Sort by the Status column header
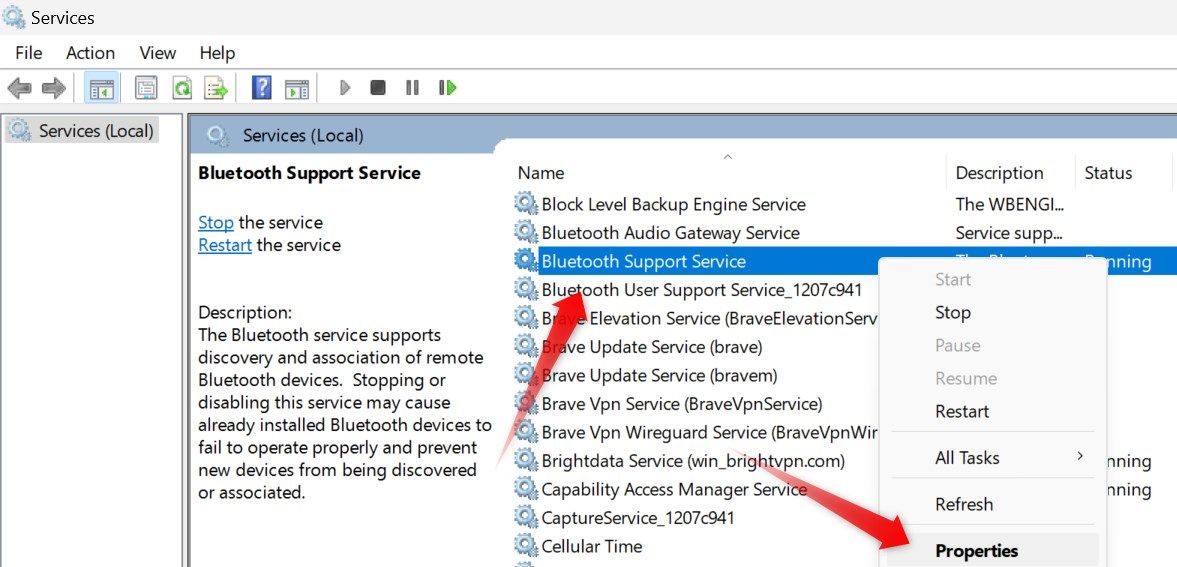Image resolution: width=1177 pixels, height=567 pixels. (x=1108, y=173)
